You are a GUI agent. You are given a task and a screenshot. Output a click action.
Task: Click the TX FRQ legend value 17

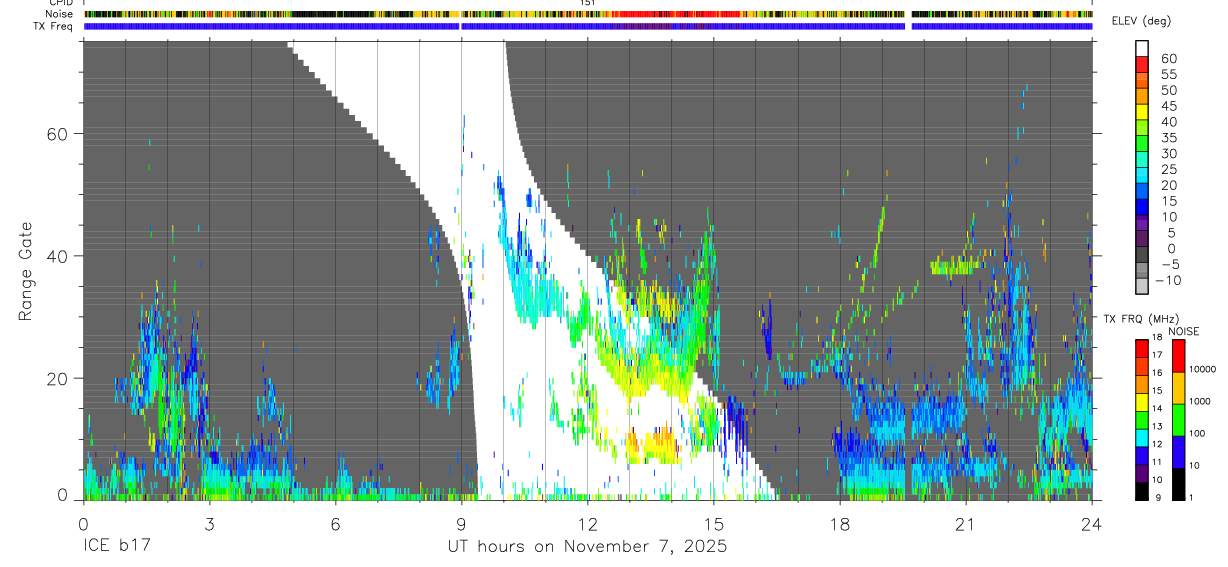[x=1158, y=355]
